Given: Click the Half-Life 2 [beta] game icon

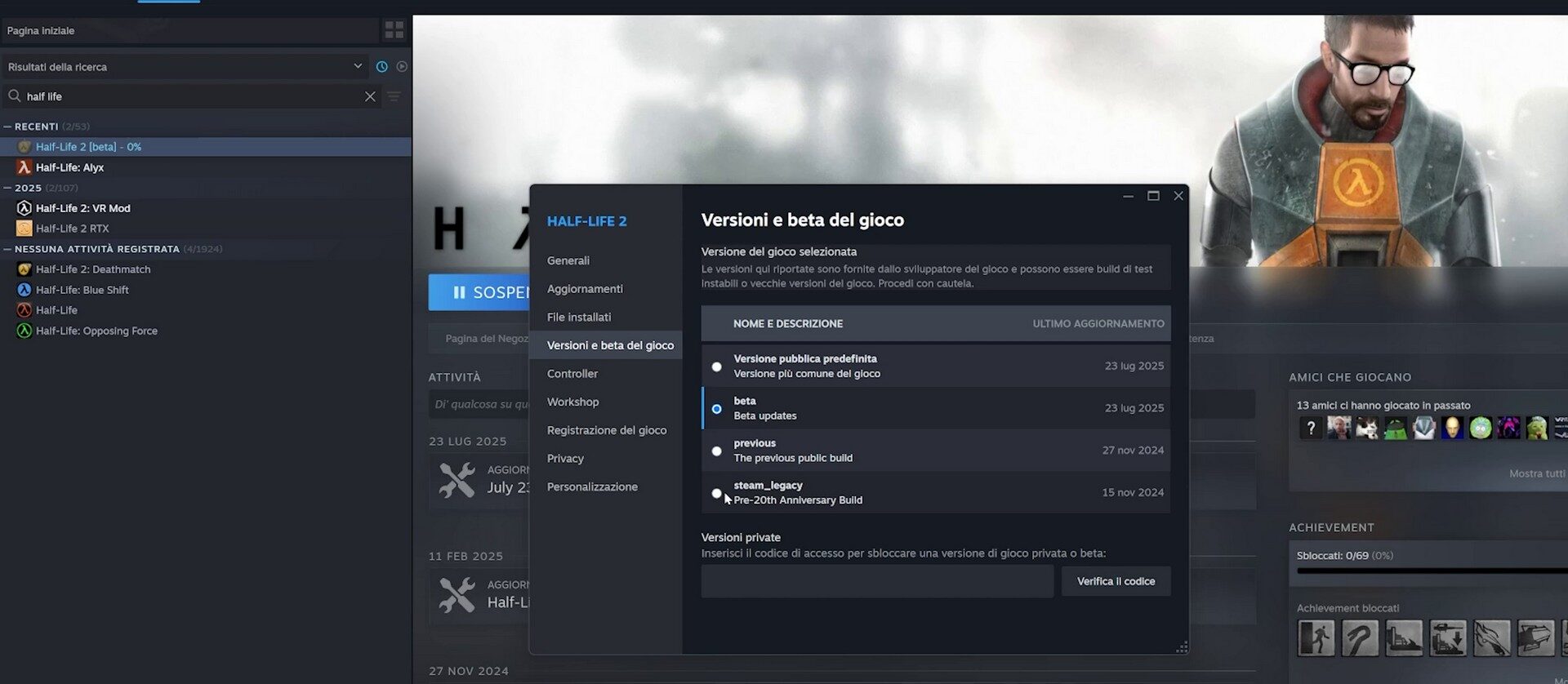Looking at the screenshot, I should click(24, 147).
